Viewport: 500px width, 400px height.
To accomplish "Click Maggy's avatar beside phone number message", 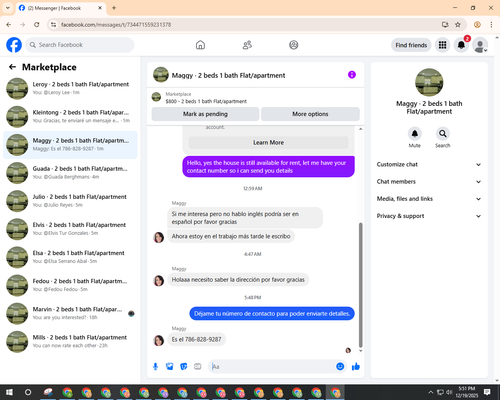I will point(159,340).
